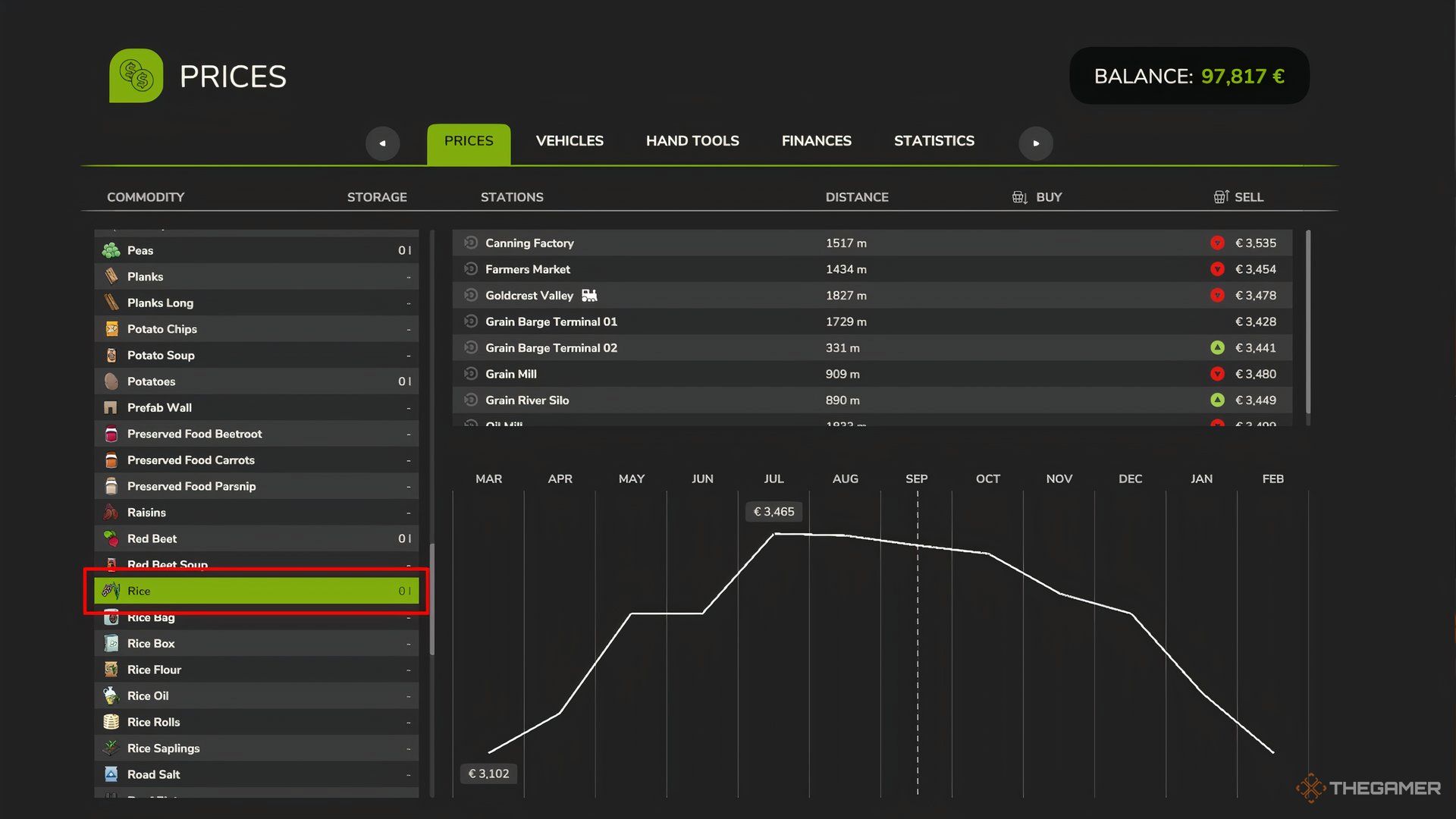Switch to the Statistics tab
The width and height of the screenshot is (1456, 819).
coord(934,141)
